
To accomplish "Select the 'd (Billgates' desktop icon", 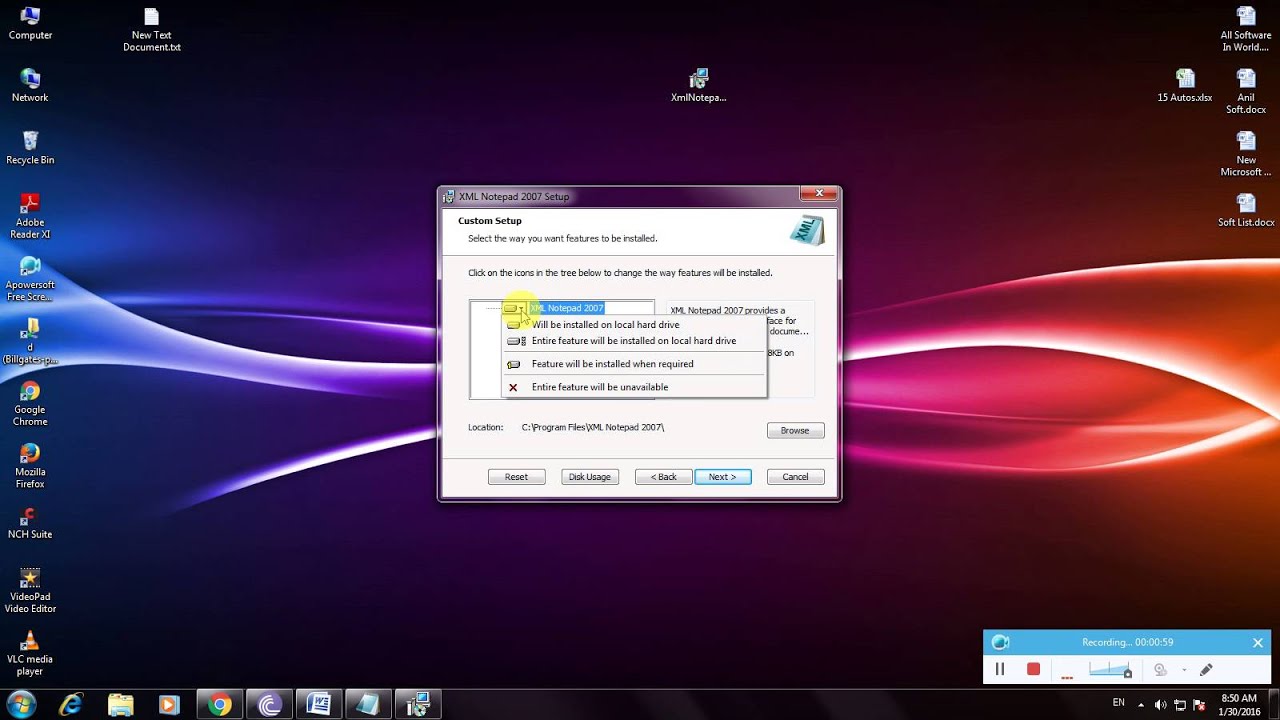I will [30, 340].
